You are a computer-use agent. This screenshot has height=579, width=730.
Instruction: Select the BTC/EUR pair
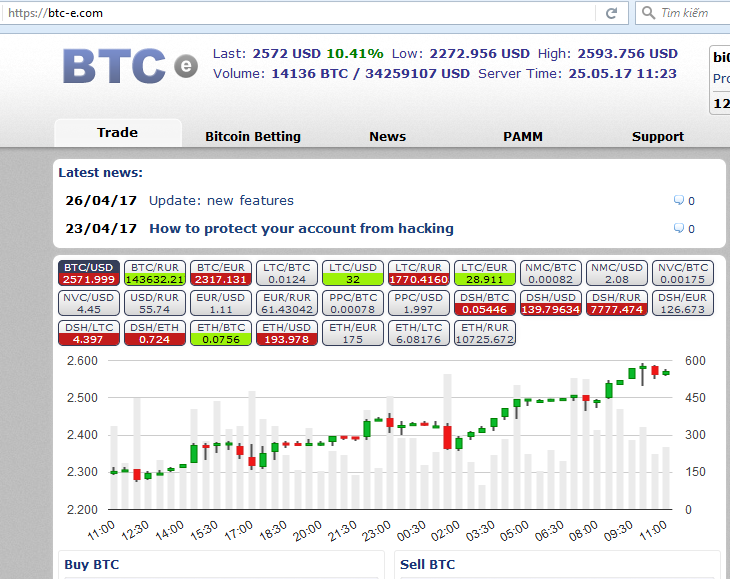point(221,273)
